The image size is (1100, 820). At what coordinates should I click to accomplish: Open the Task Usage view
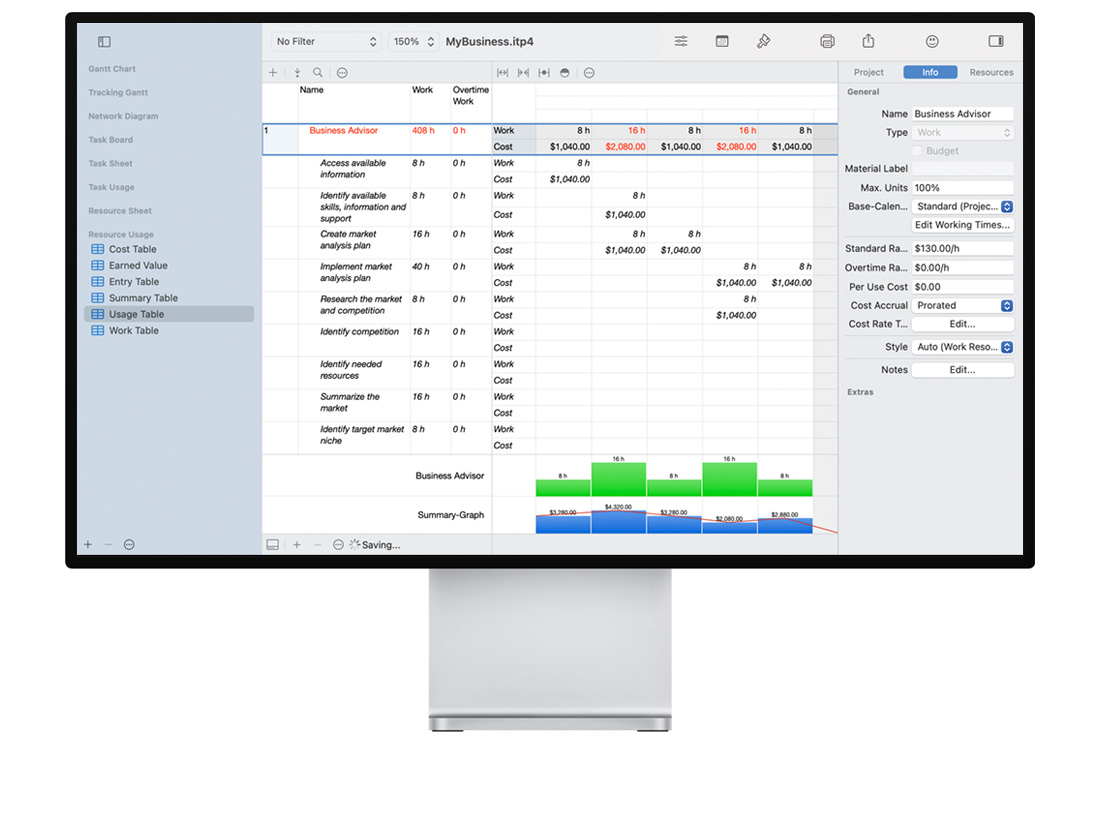111,187
